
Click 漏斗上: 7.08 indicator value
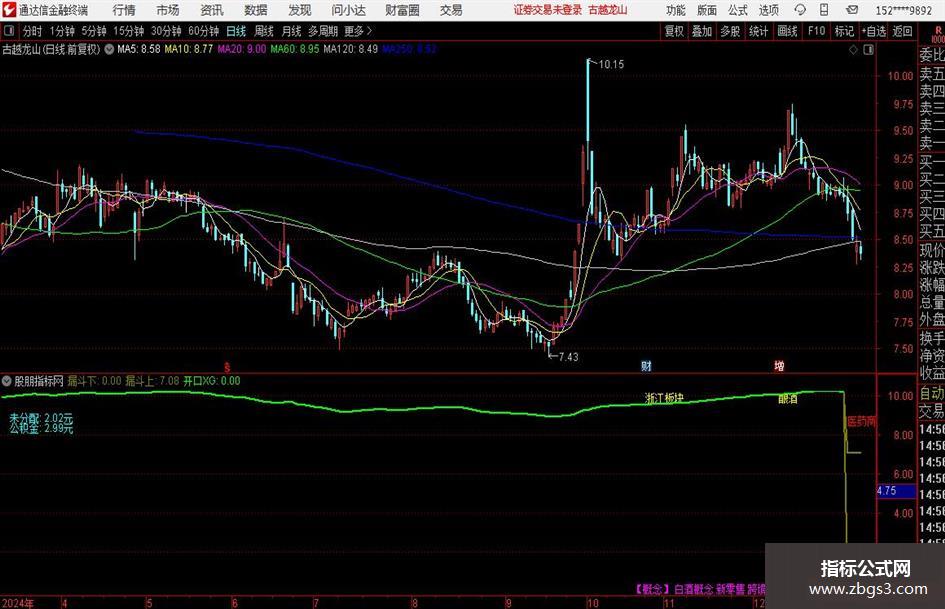152,381
